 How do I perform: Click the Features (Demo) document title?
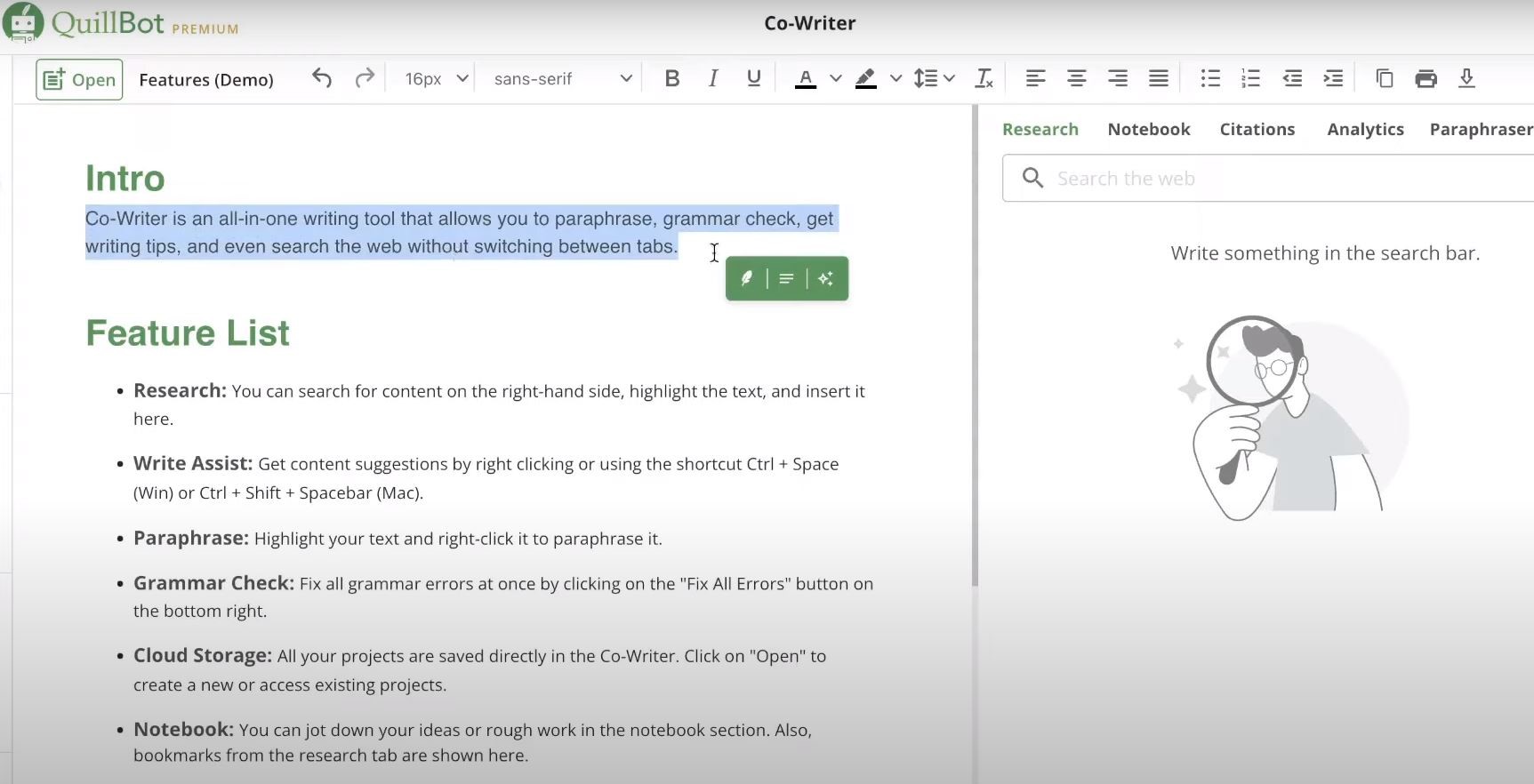206,80
